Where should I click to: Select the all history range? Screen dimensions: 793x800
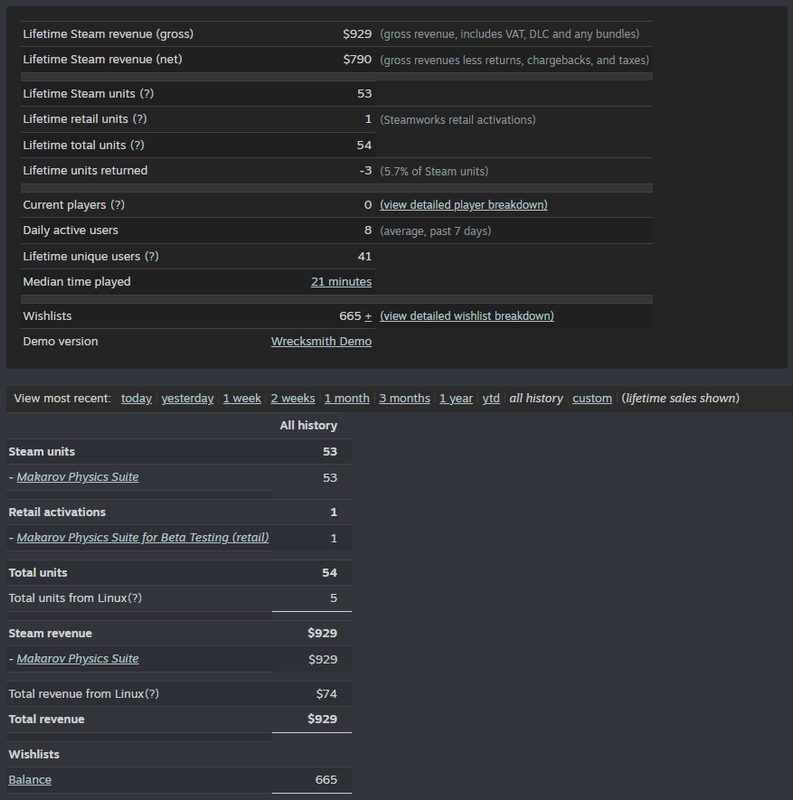pyautogui.click(x=536, y=398)
